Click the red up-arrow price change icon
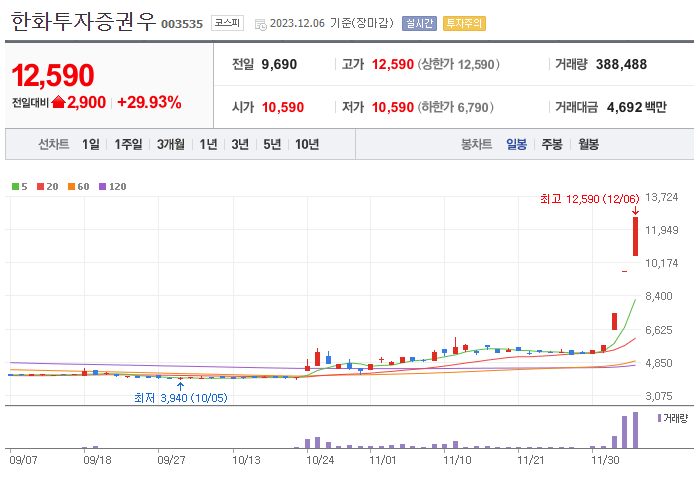Screen dimensions: 694x480 (x=58, y=102)
